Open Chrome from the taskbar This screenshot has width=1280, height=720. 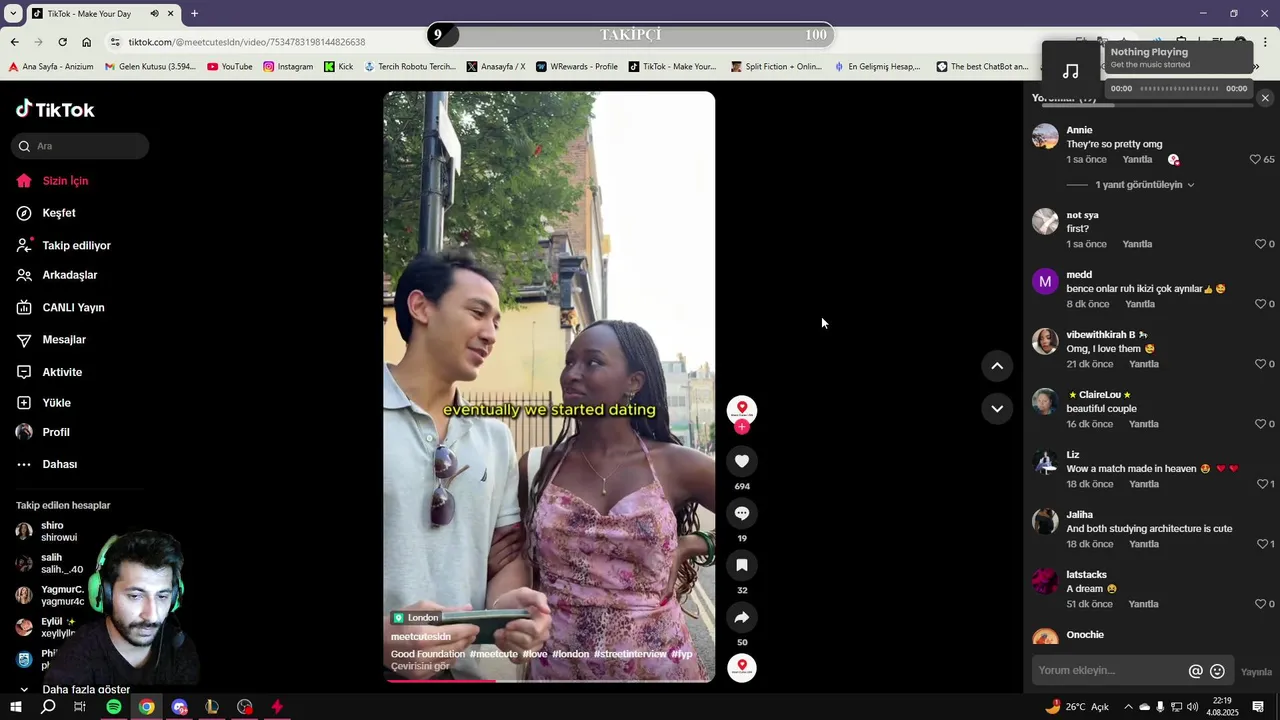[x=147, y=707]
